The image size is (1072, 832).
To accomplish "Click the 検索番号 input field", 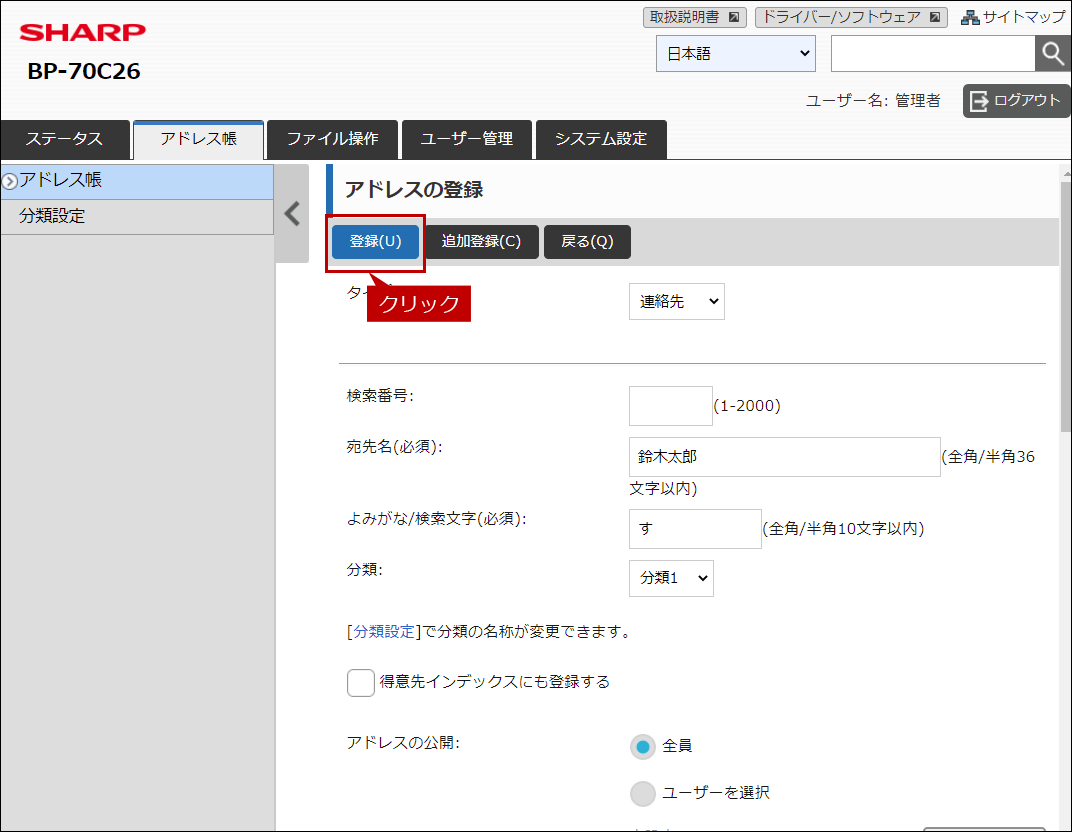I will coord(671,406).
